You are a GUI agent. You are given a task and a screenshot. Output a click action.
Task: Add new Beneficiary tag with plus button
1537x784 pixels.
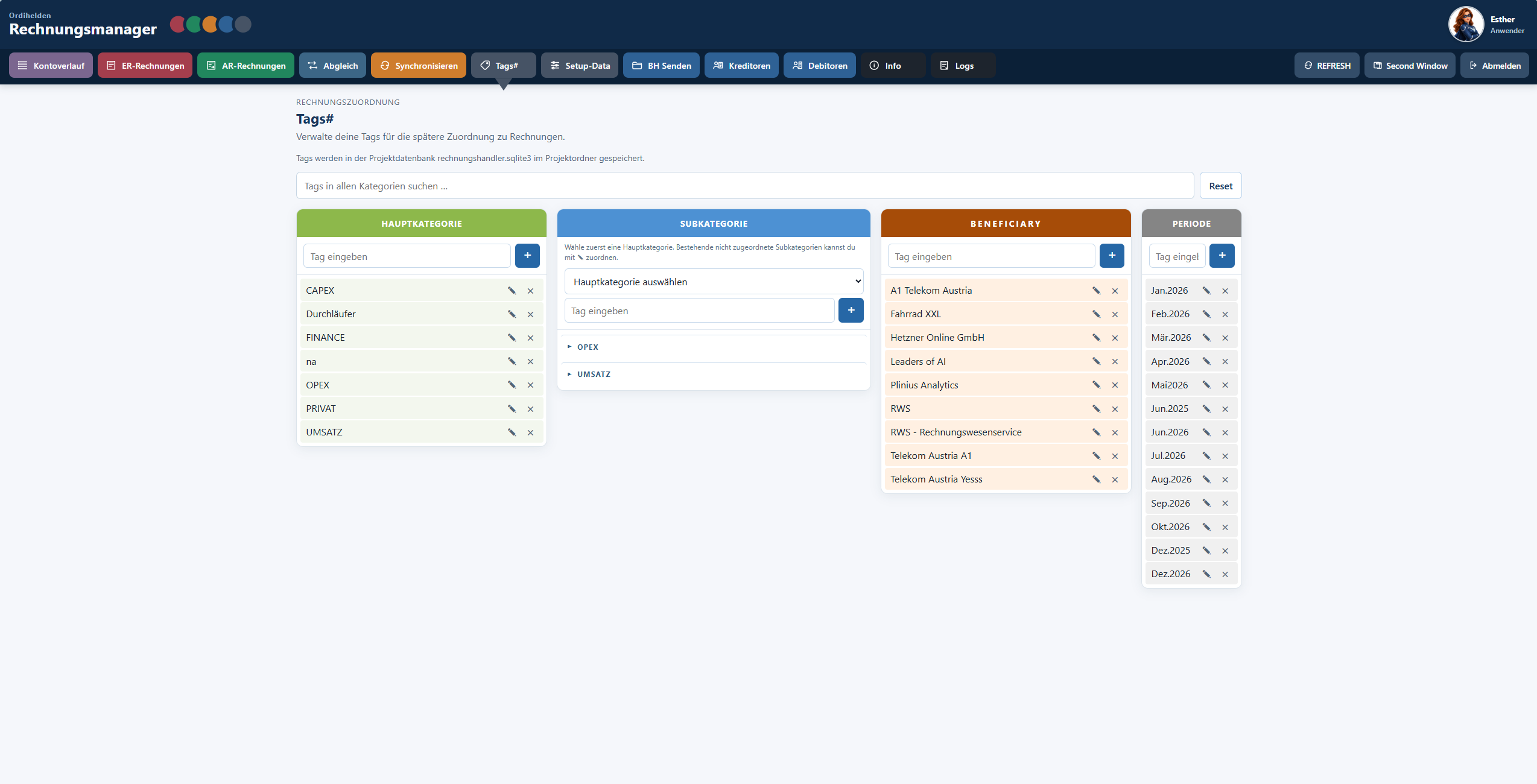tap(1112, 256)
